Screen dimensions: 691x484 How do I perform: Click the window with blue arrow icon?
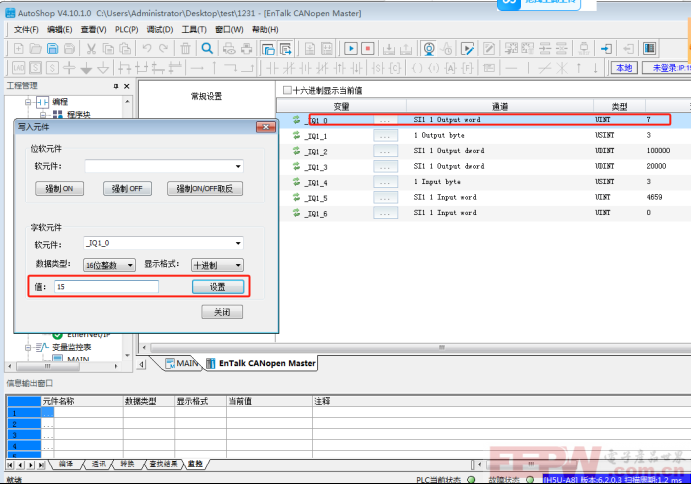click(286, 48)
